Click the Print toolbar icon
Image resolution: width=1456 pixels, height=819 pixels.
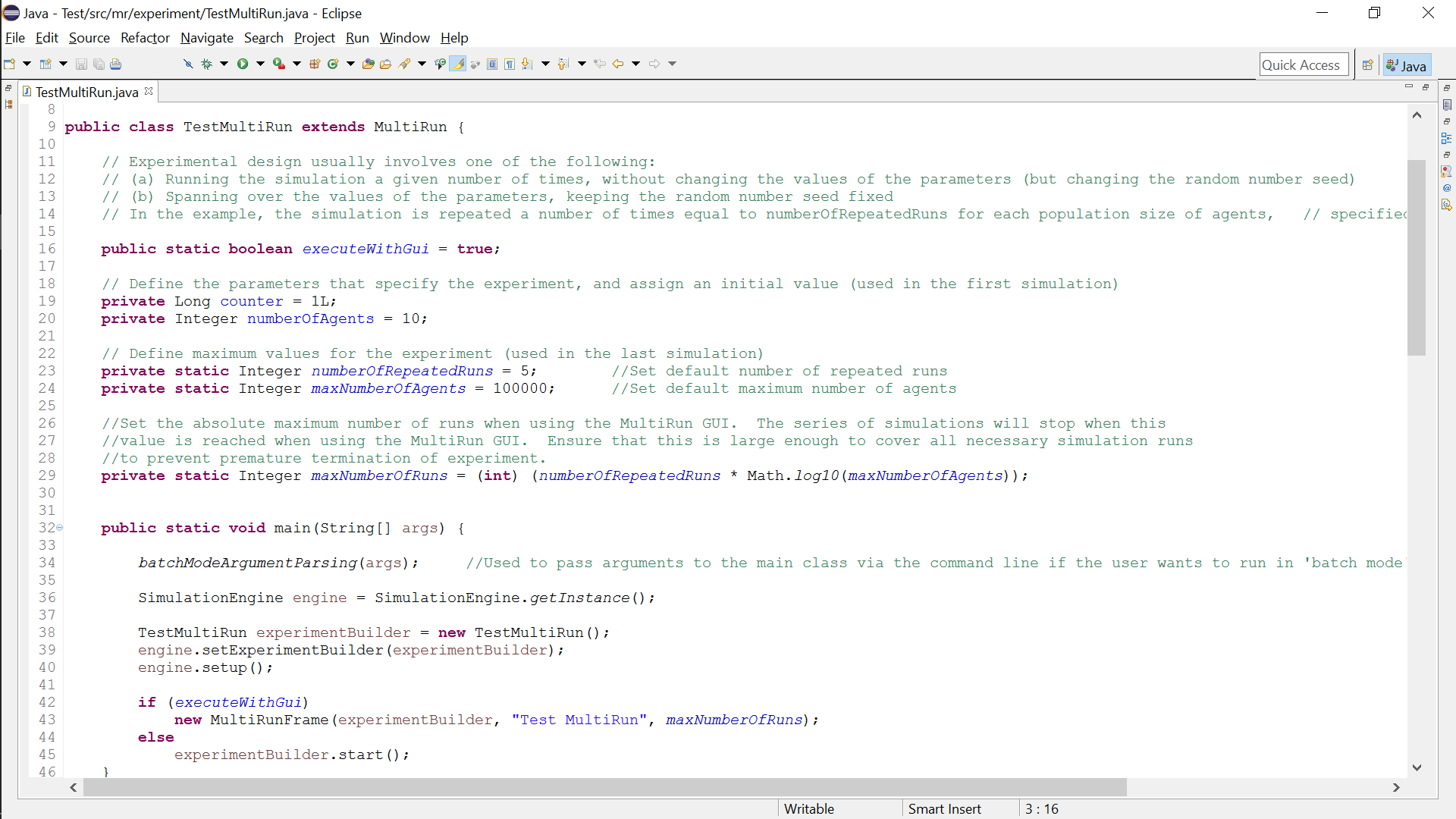pyautogui.click(x=115, y=64)
